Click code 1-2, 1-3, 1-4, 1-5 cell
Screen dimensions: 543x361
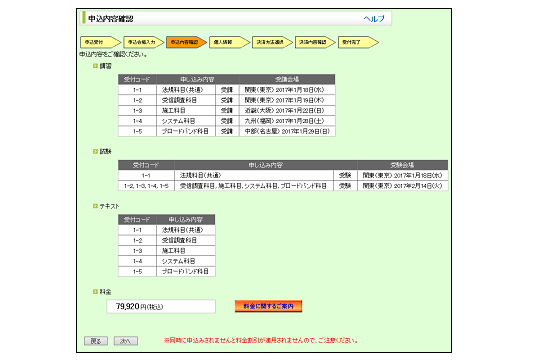(146, 186)
